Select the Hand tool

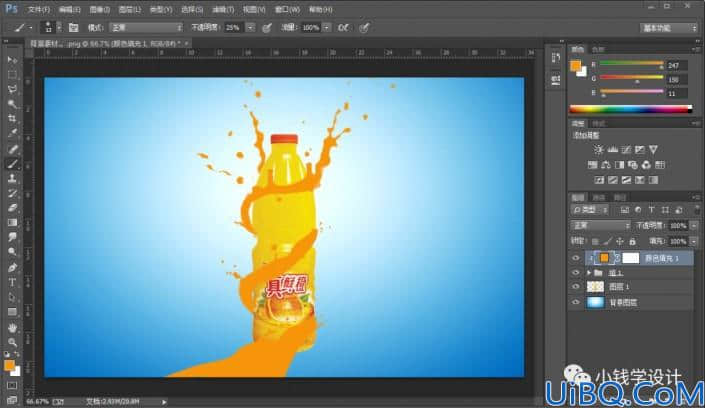12,327
